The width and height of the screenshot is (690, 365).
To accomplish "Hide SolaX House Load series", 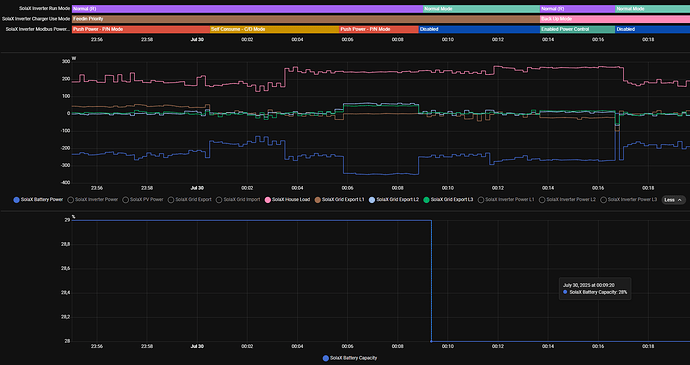I will click(x=287, y=199).
